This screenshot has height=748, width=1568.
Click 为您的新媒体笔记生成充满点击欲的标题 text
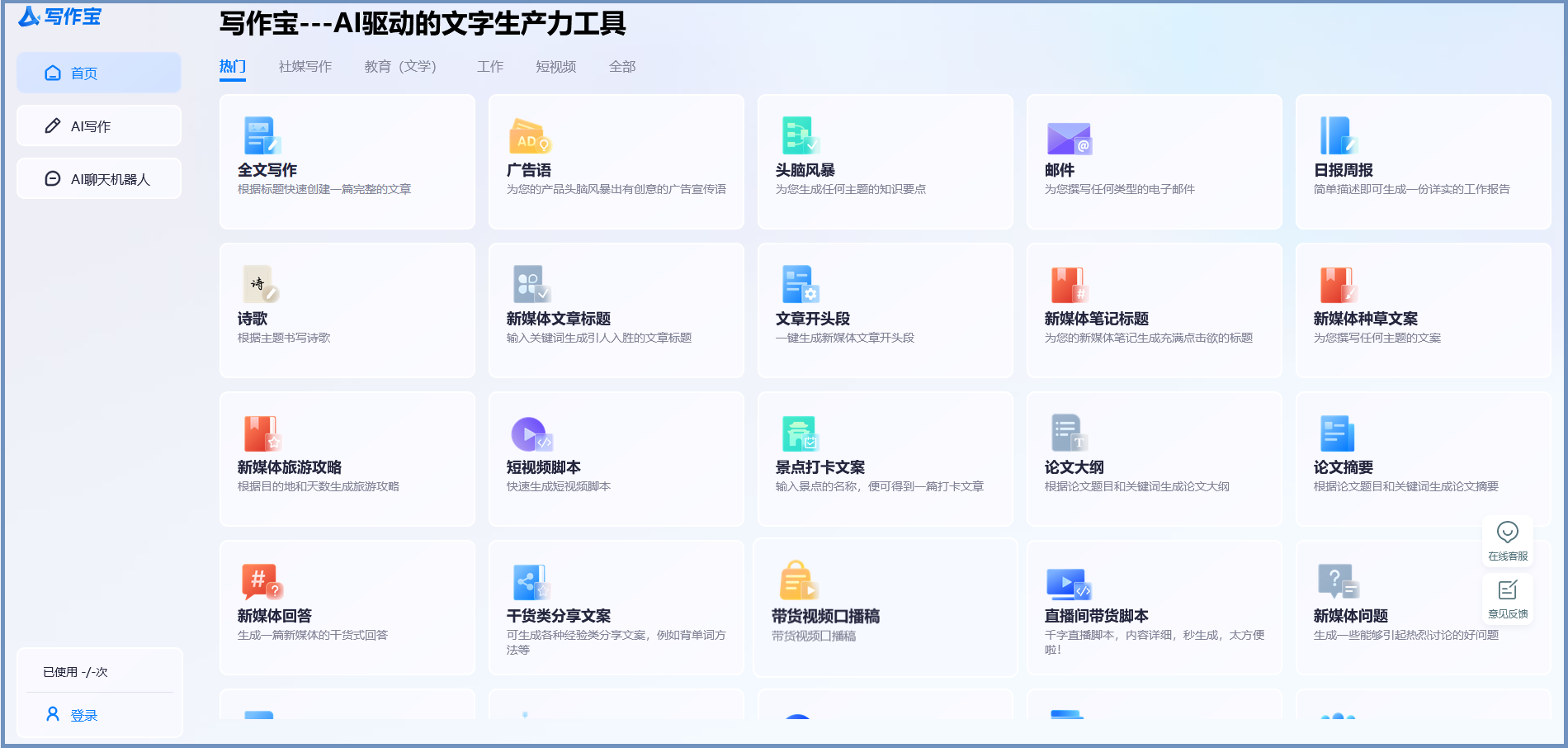click(x=1149, y=338)
